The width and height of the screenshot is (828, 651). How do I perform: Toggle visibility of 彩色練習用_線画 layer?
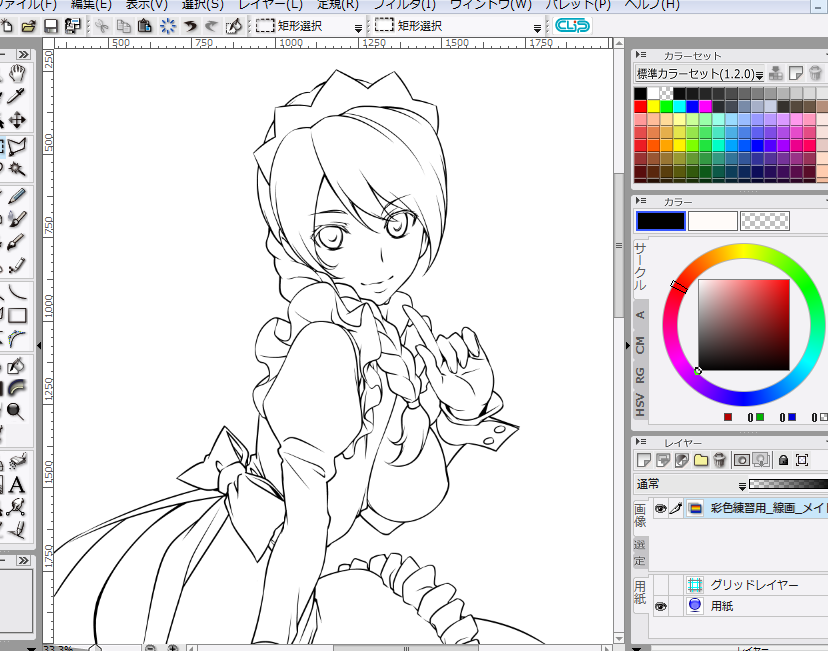pyautogui.click(x=660, y=508)
